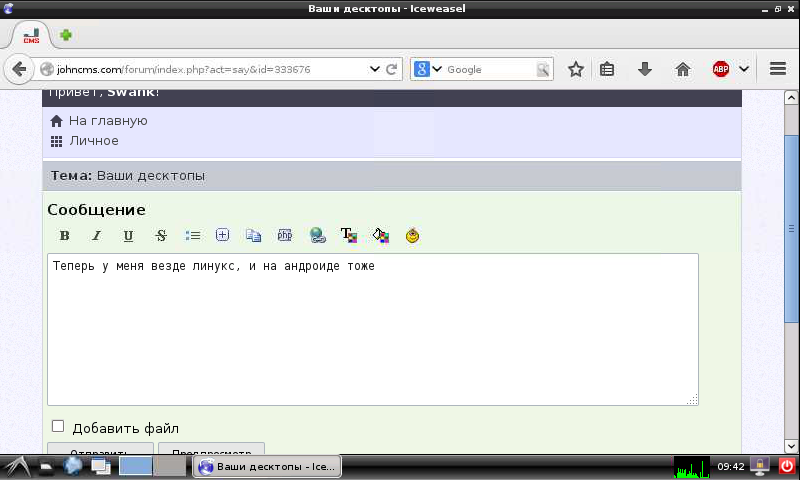Insert a spoiler tag with plus icon
800x480 pixels.
(x=222, y=235)
